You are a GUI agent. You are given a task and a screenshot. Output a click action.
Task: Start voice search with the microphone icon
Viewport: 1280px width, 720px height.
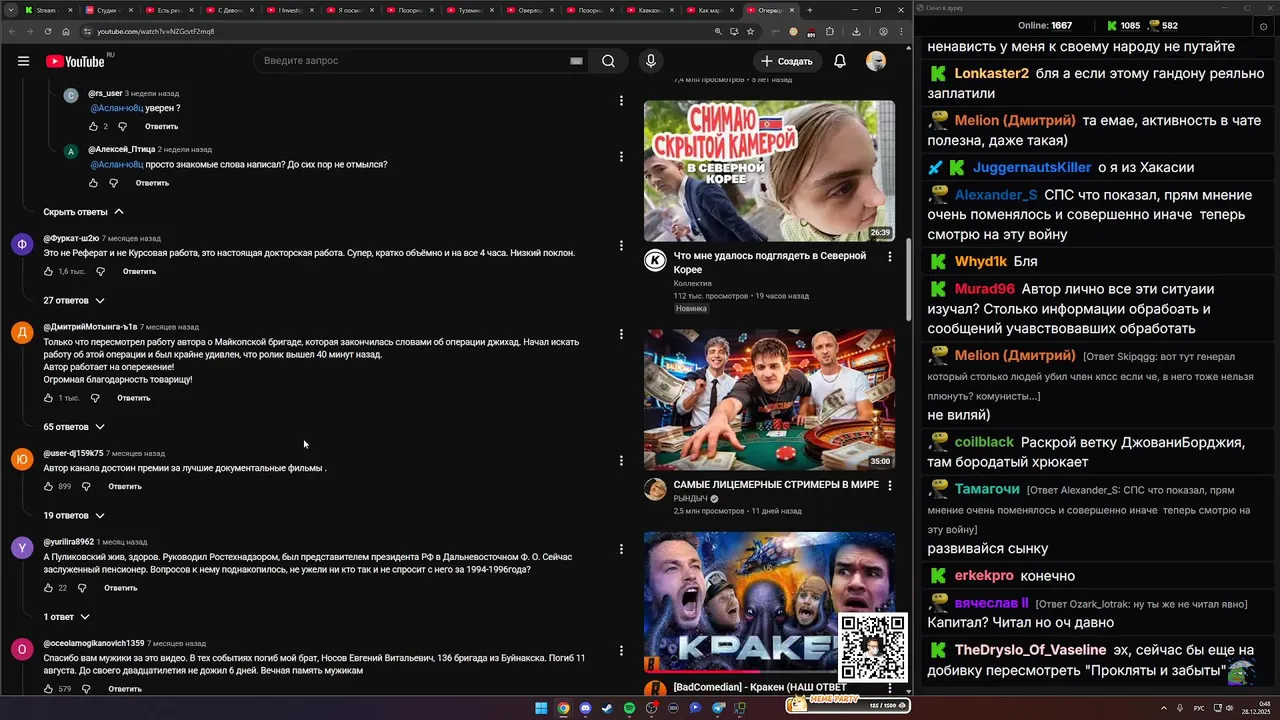[651, 61]
